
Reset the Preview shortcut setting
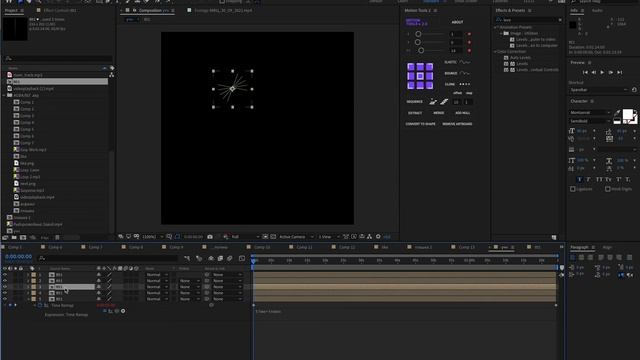[x=634, y=90]
